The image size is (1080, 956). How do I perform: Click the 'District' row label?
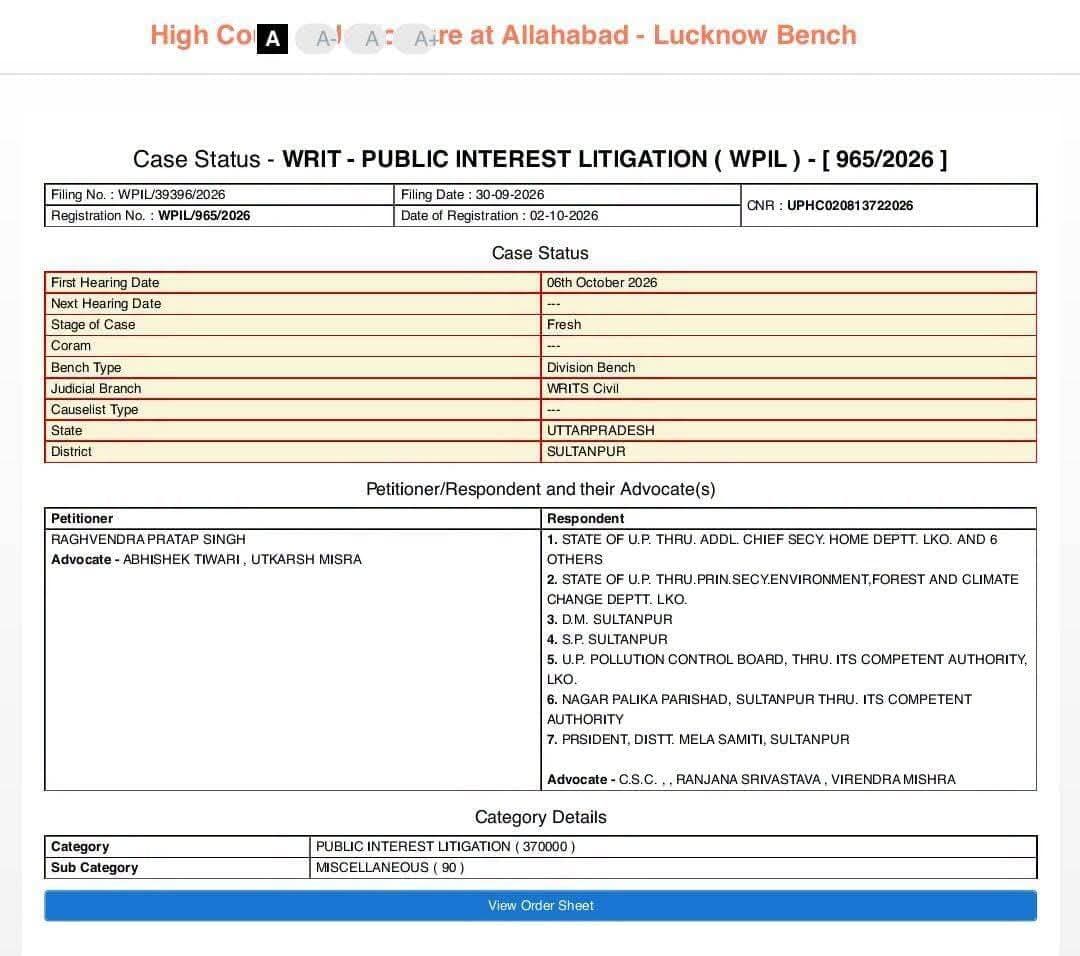(x=71, y=452)
